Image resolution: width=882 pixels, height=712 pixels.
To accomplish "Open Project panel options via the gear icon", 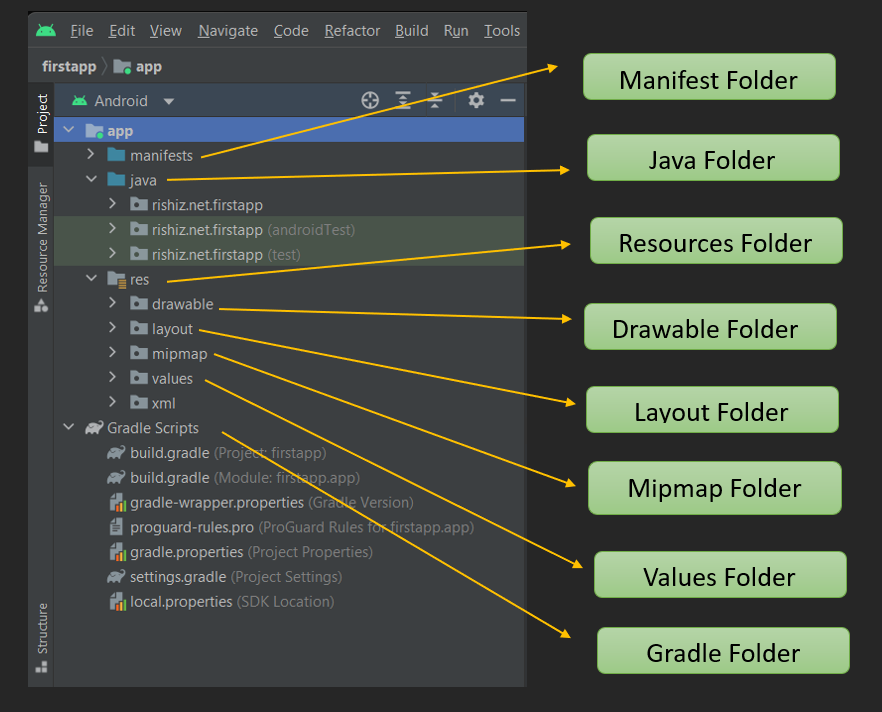I will [475, 100].
